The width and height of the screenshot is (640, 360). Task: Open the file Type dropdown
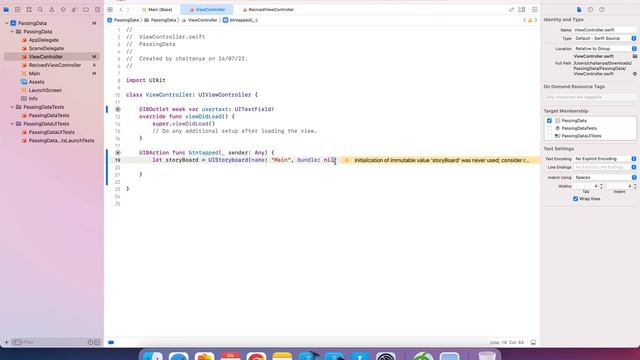605,38
